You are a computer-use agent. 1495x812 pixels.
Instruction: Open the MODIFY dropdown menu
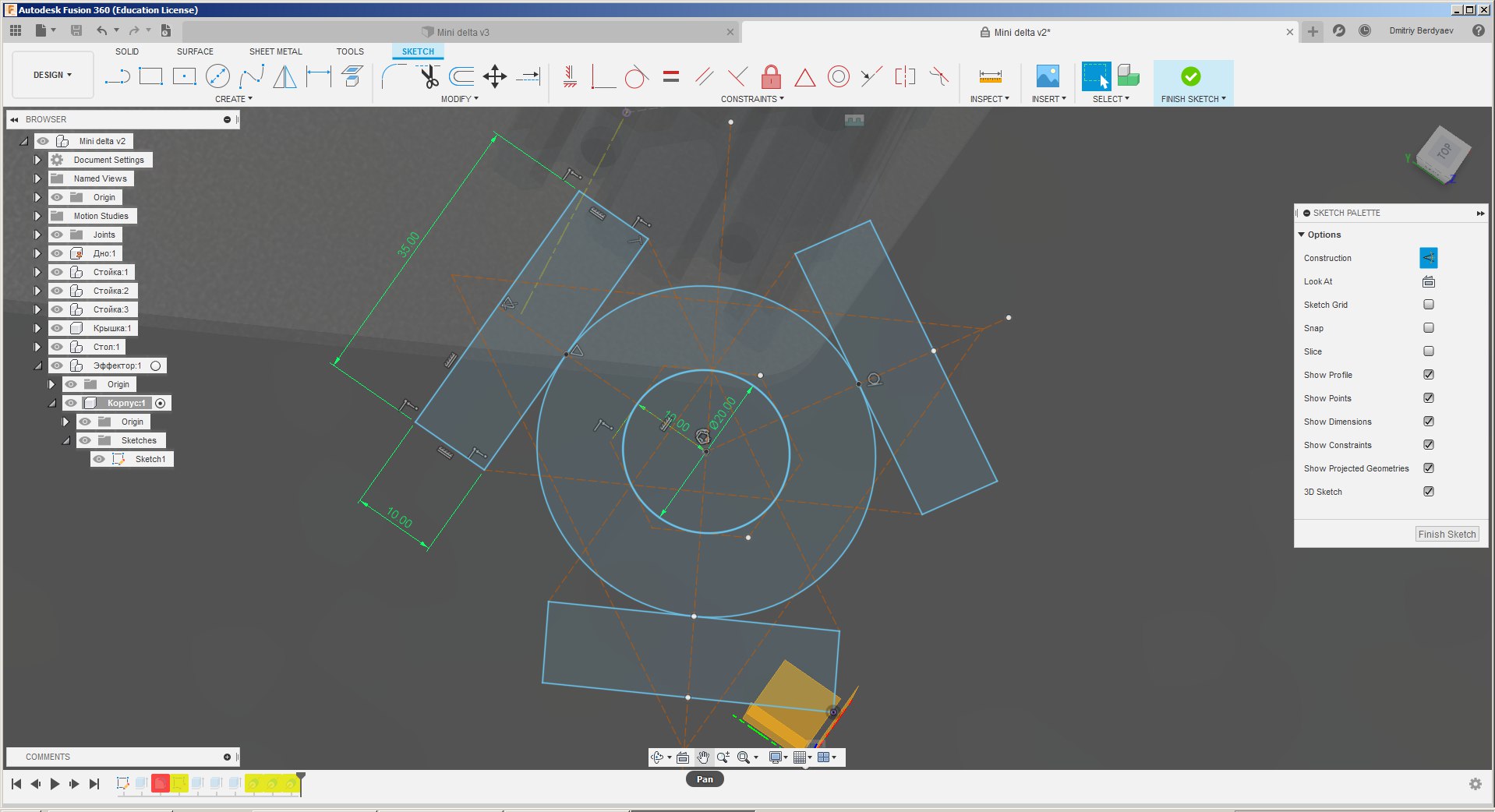point(460,99)
